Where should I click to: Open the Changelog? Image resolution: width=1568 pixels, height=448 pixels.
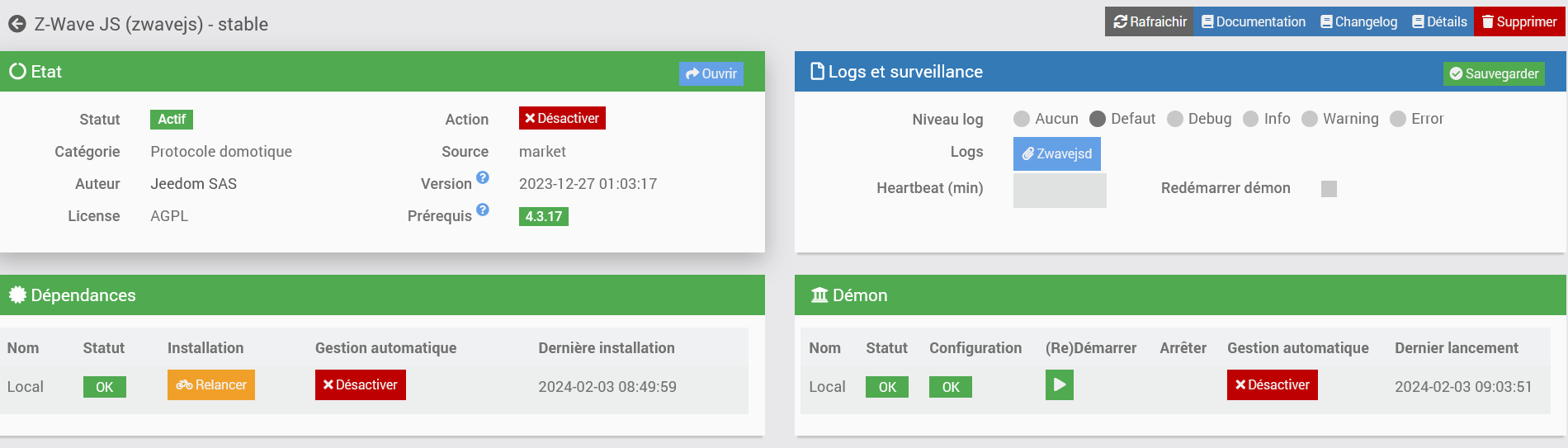(x=1358, y=21)
